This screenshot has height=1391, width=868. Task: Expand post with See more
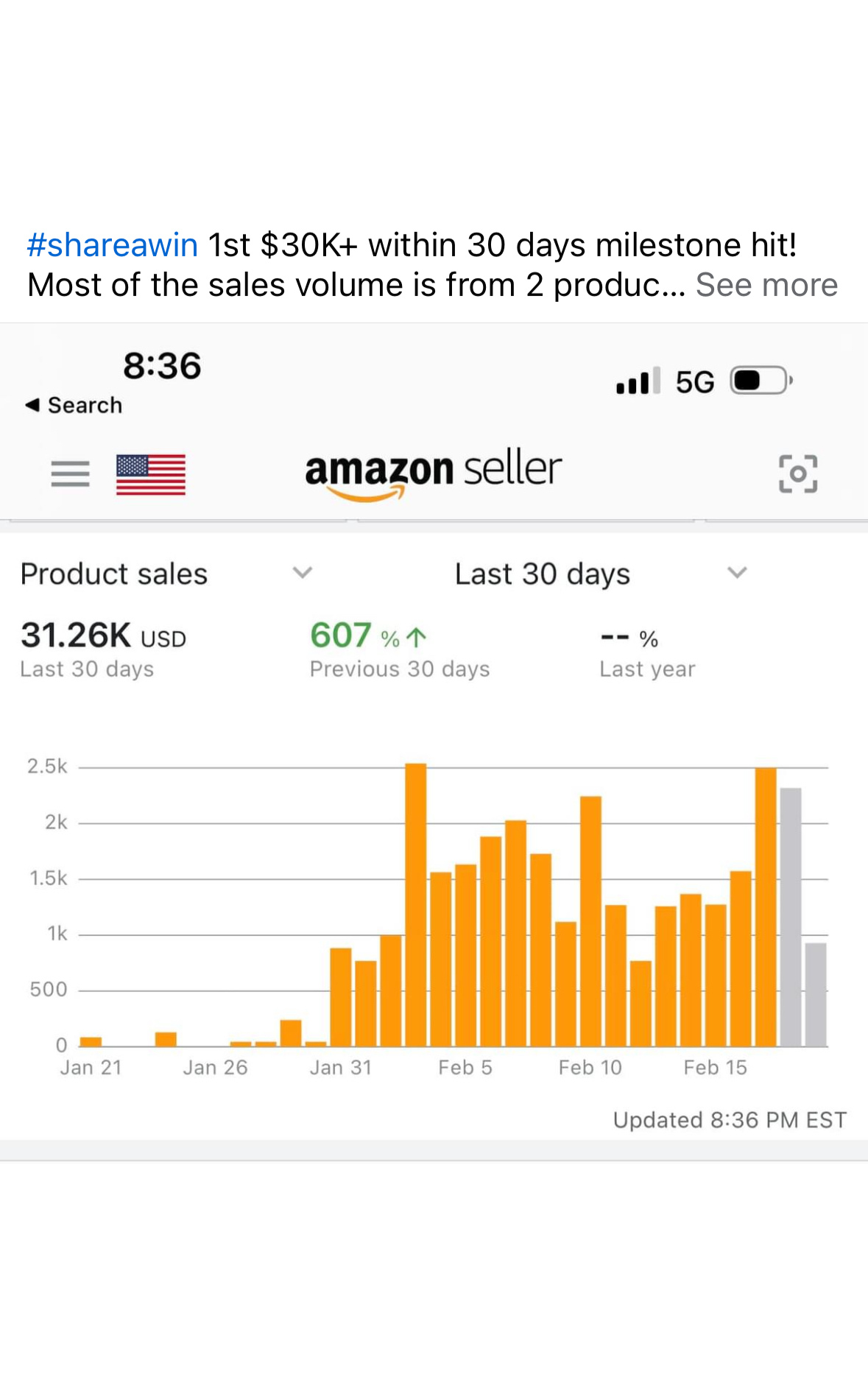tap(766, 285)
